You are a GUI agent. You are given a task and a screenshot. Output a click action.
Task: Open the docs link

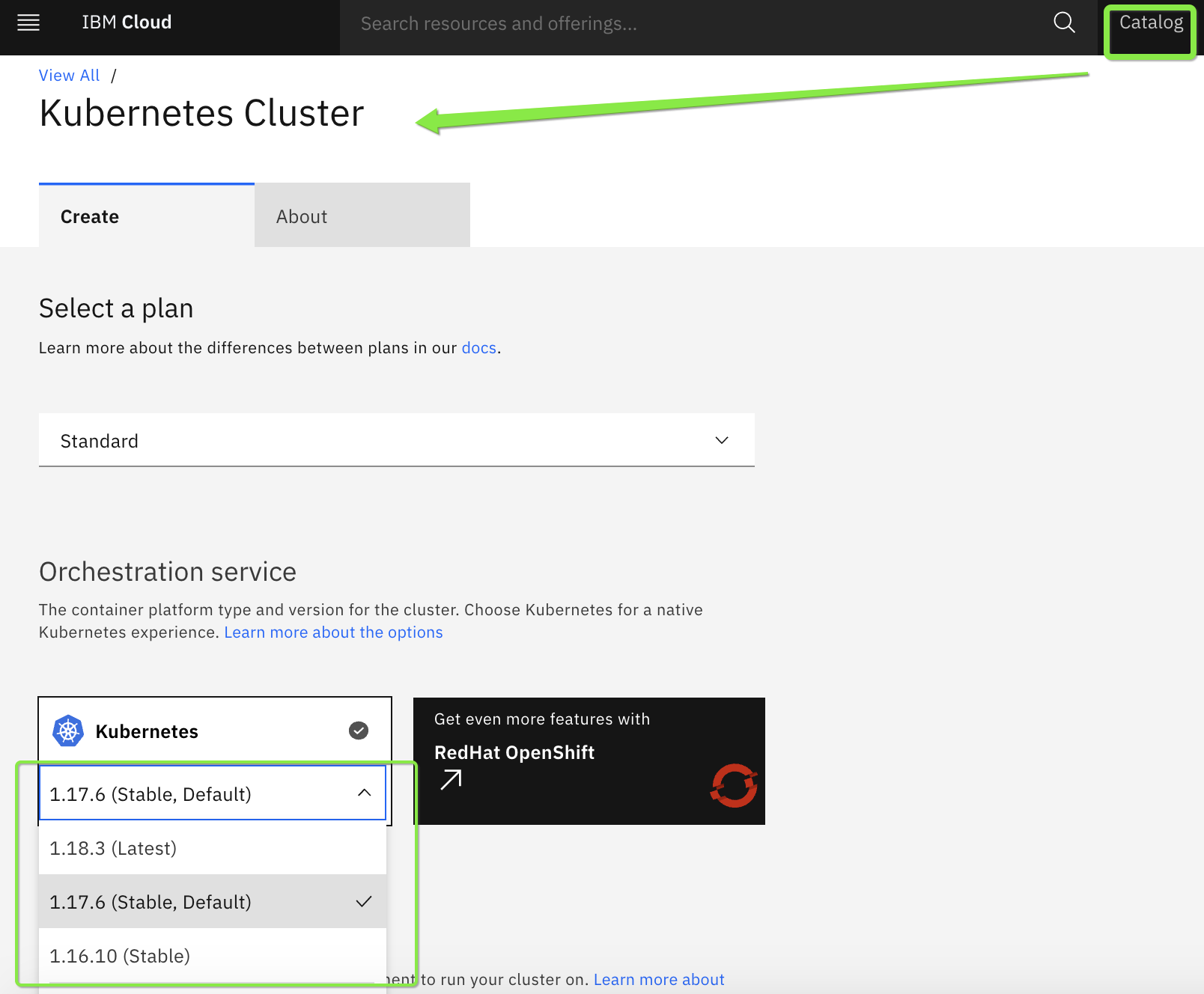[x=479, y=348]
